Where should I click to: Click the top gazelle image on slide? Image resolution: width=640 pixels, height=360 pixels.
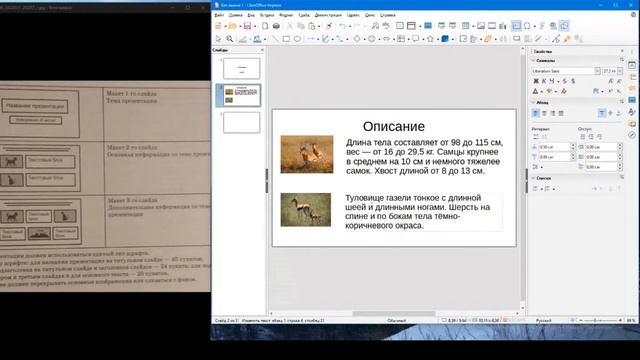pyautogui.click(x=307, y=154)
